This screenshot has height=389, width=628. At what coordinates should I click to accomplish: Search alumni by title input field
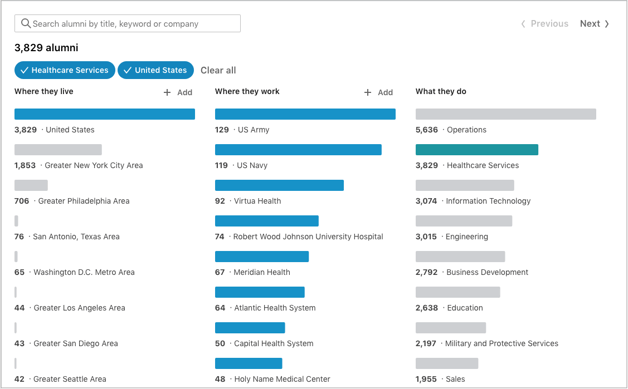click(128, 23)
